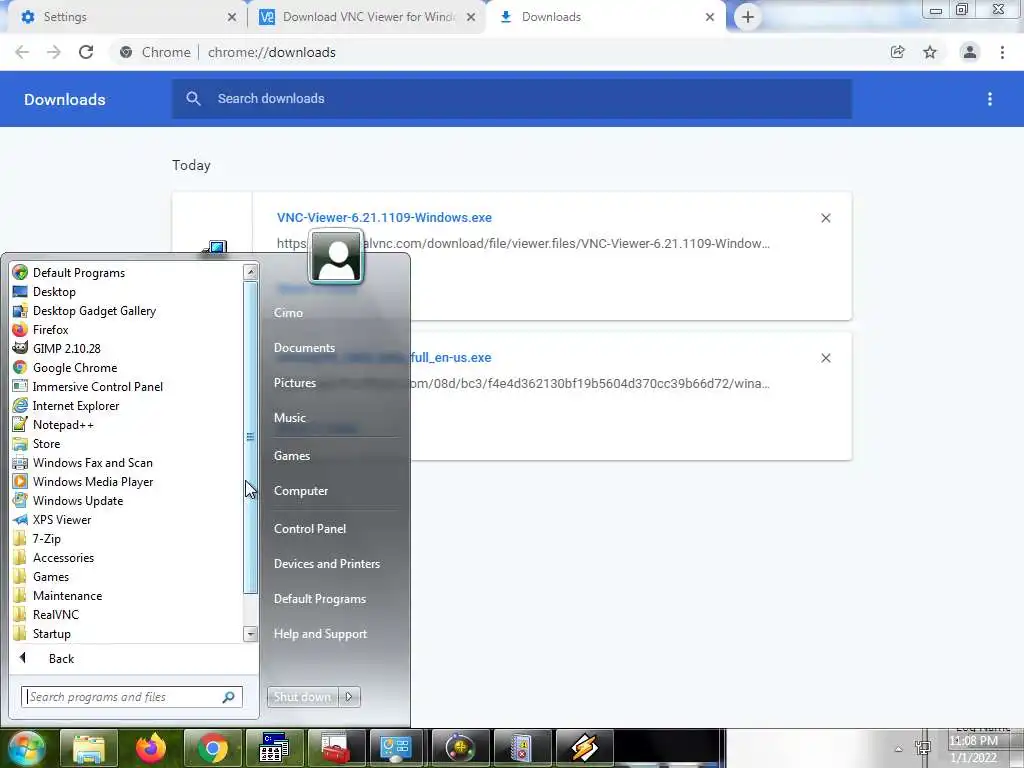The width and height of the screenshot is (1024, 768).
Task: Open Help and Support
Action: tap(320, 633)
